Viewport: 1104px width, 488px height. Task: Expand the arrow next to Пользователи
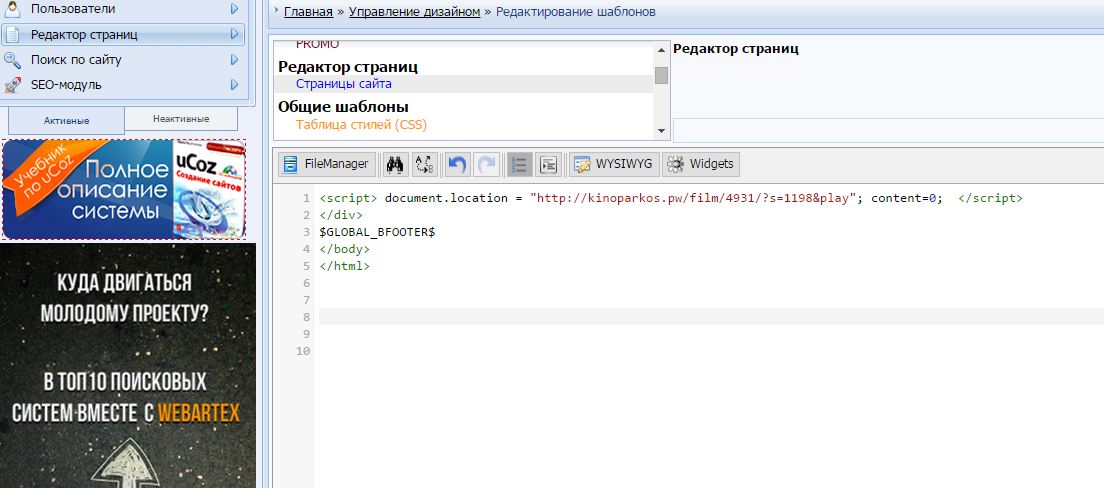click(x=234, y=9)
